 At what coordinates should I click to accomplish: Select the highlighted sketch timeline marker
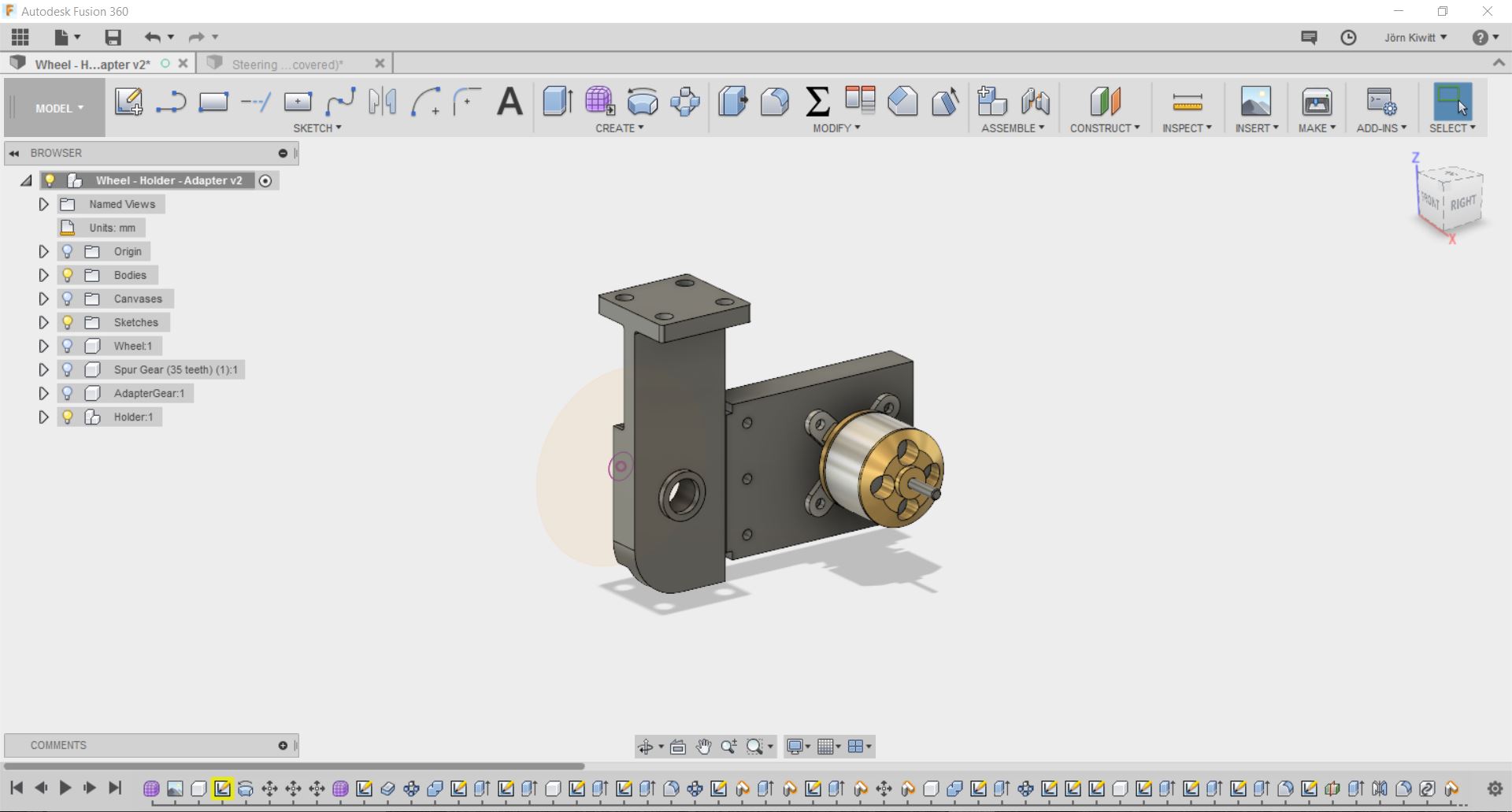(222, 788)
